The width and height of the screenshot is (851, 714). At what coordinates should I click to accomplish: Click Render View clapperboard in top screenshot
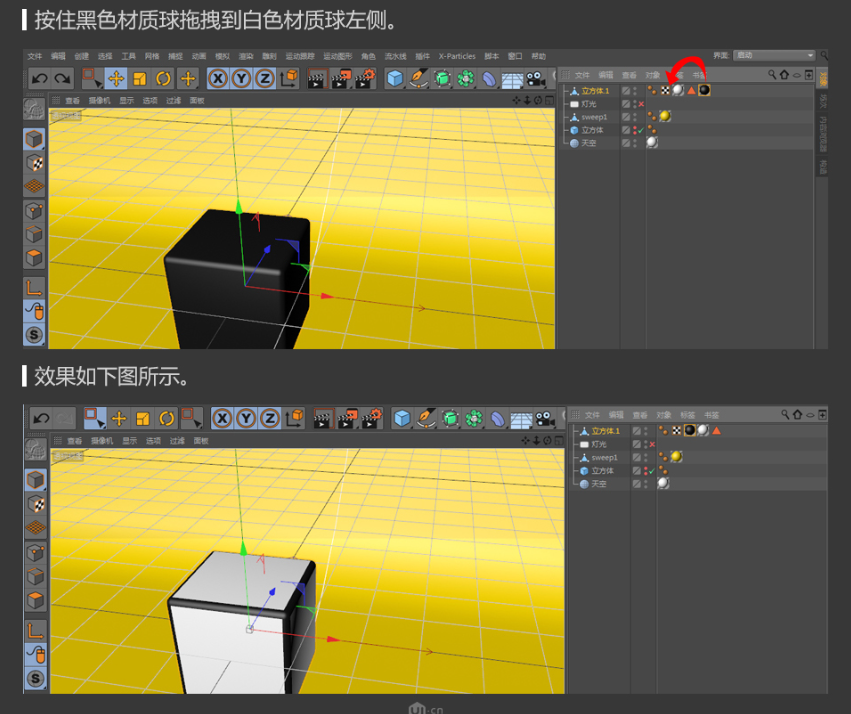pyautogui.click(x=316, y=79)
